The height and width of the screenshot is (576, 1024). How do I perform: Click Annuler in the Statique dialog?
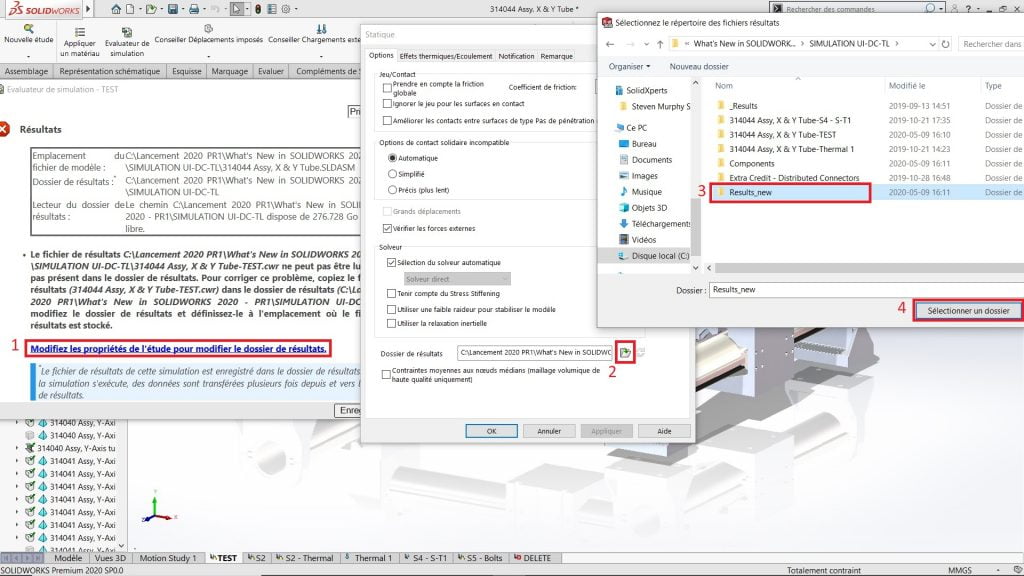tap(549, 431)
